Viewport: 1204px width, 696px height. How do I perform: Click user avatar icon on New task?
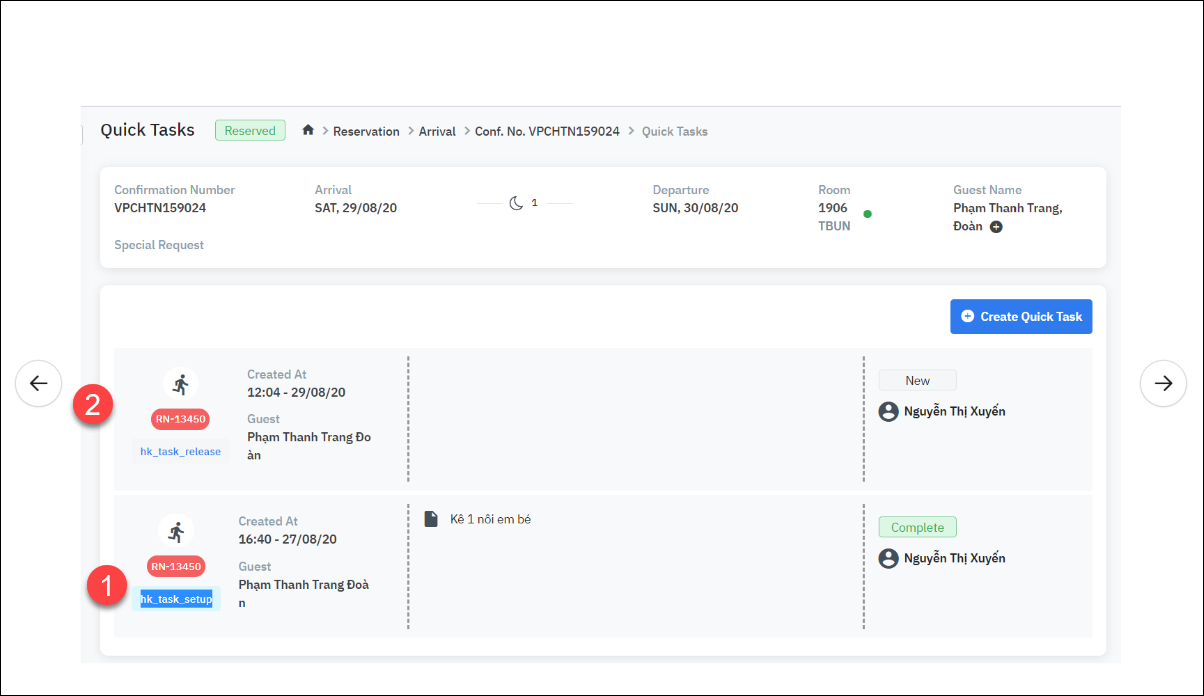click(888, 411)
